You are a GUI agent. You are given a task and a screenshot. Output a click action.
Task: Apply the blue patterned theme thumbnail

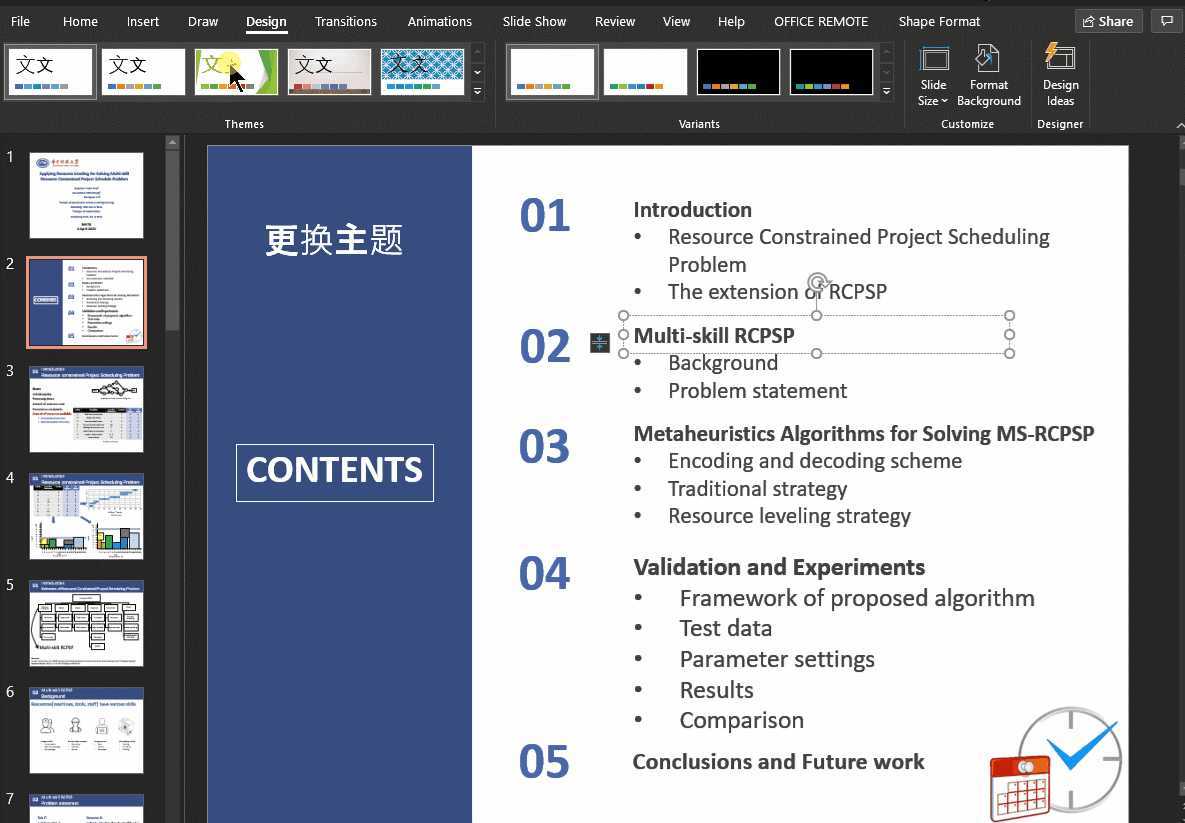[x=422, y=72]
